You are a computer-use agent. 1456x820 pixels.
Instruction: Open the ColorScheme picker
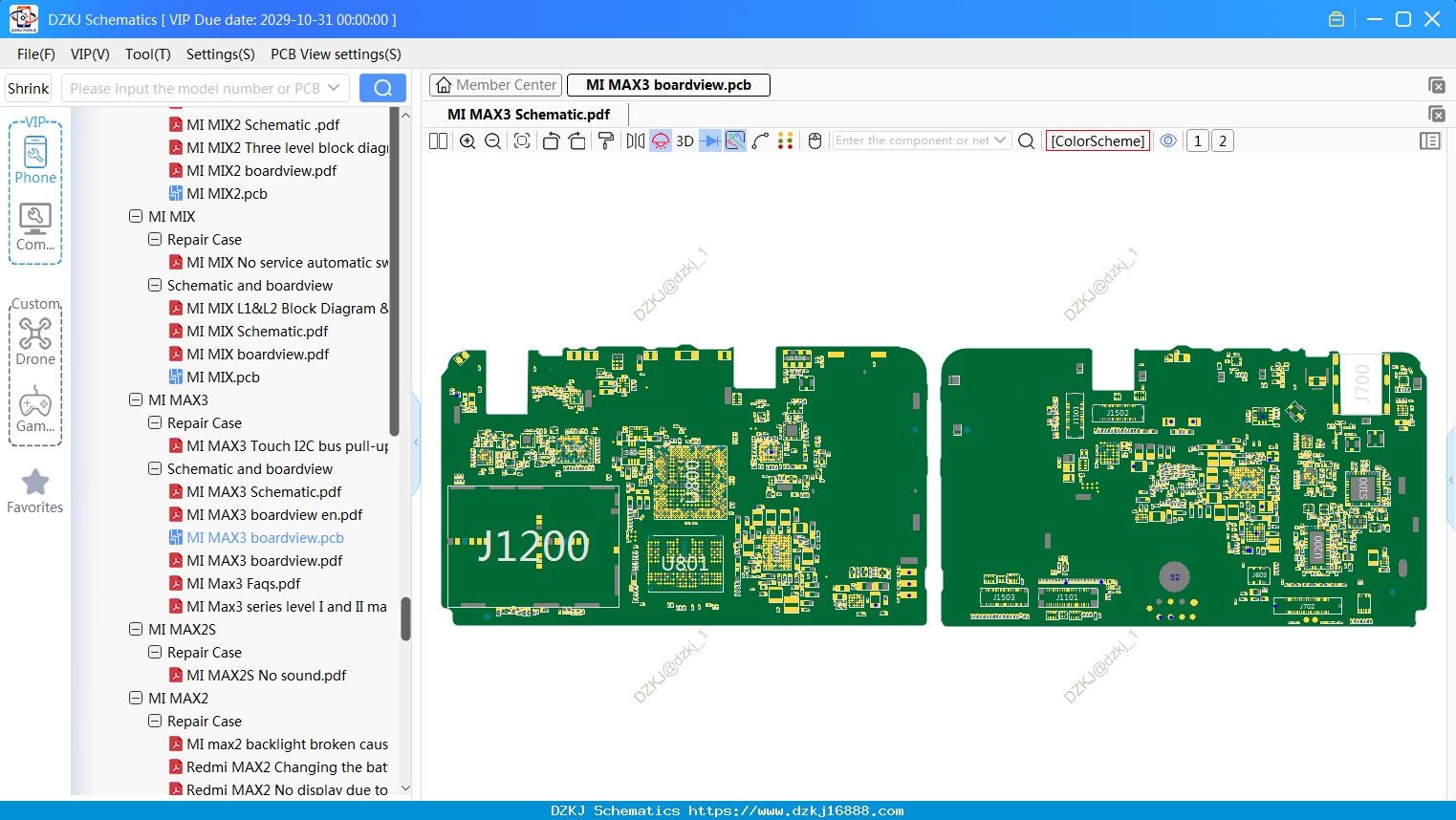(x=1097, y=140)
